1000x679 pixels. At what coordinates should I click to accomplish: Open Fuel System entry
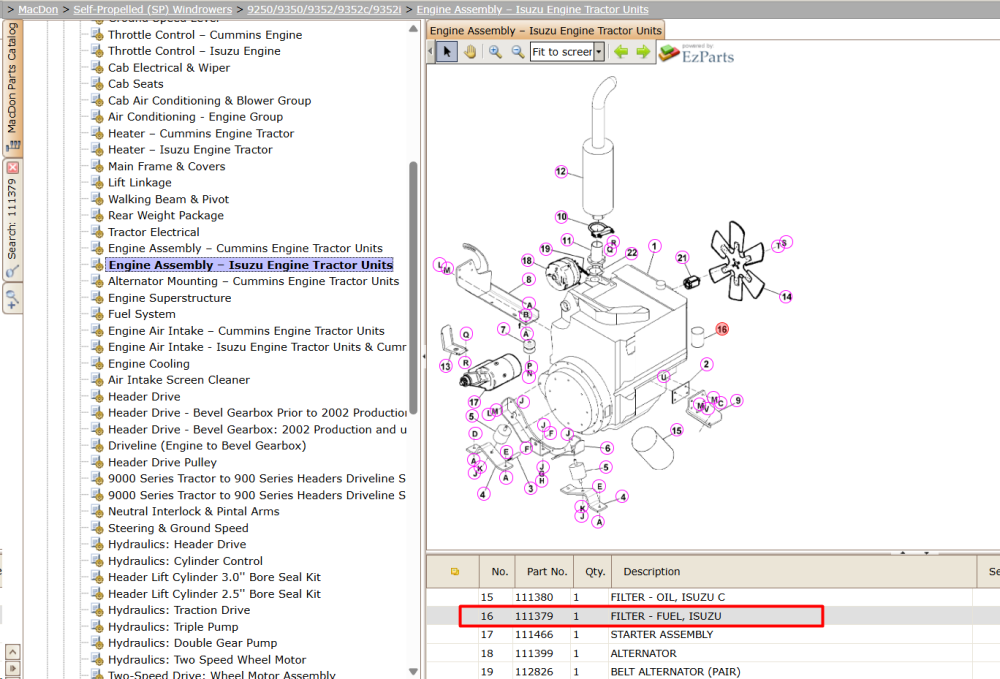142,314
